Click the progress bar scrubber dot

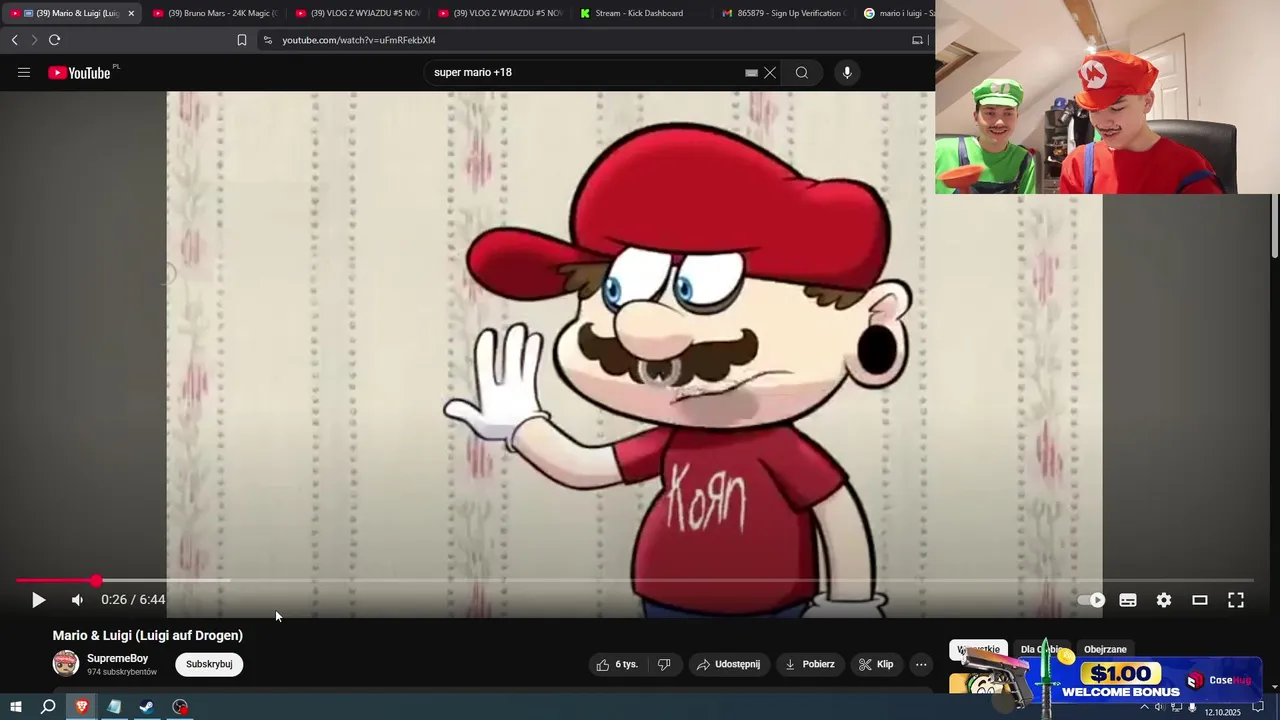click(x=96, y=580)
